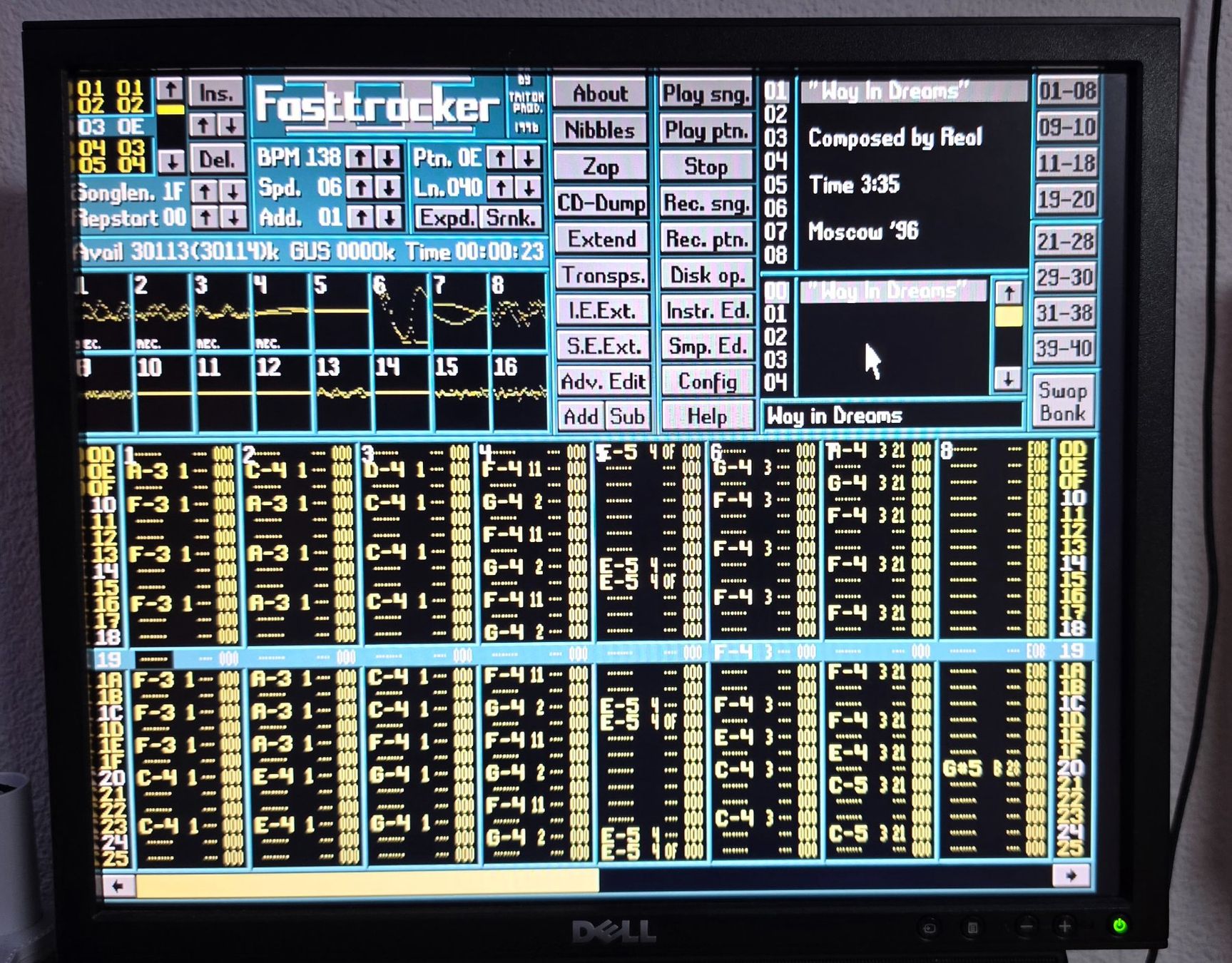Increase Songlen. with up arrow

205,191
